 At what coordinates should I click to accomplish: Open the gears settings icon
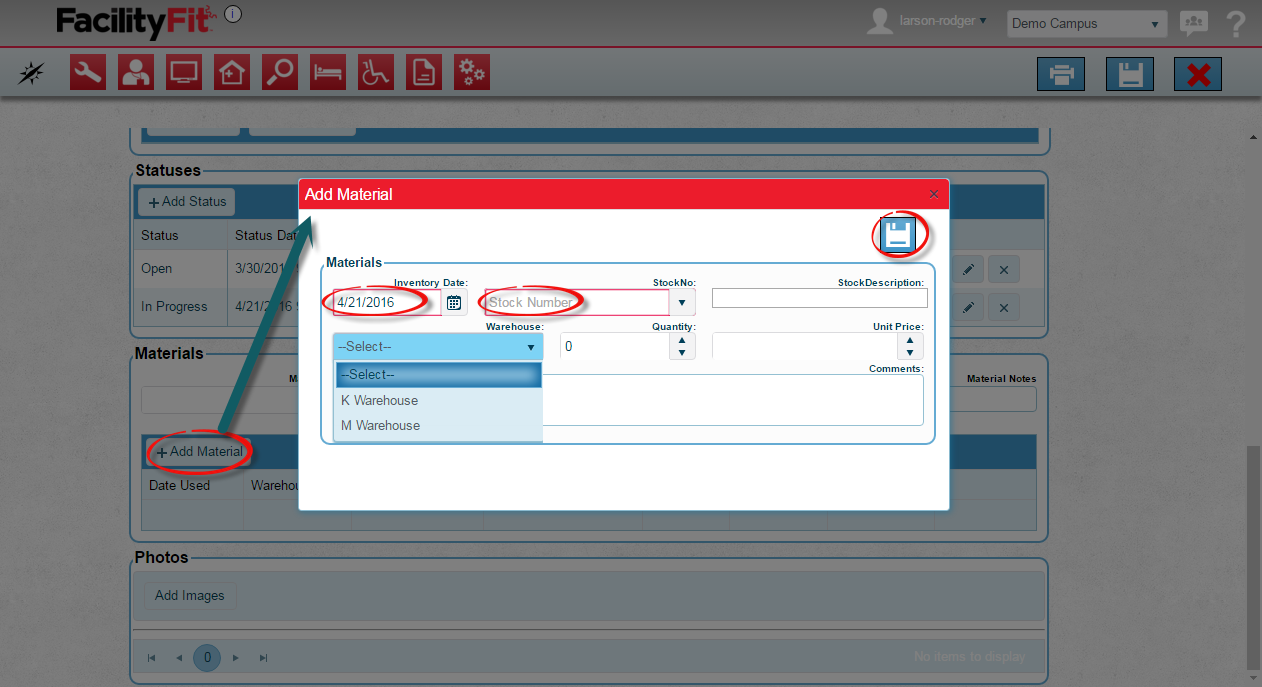472,73
